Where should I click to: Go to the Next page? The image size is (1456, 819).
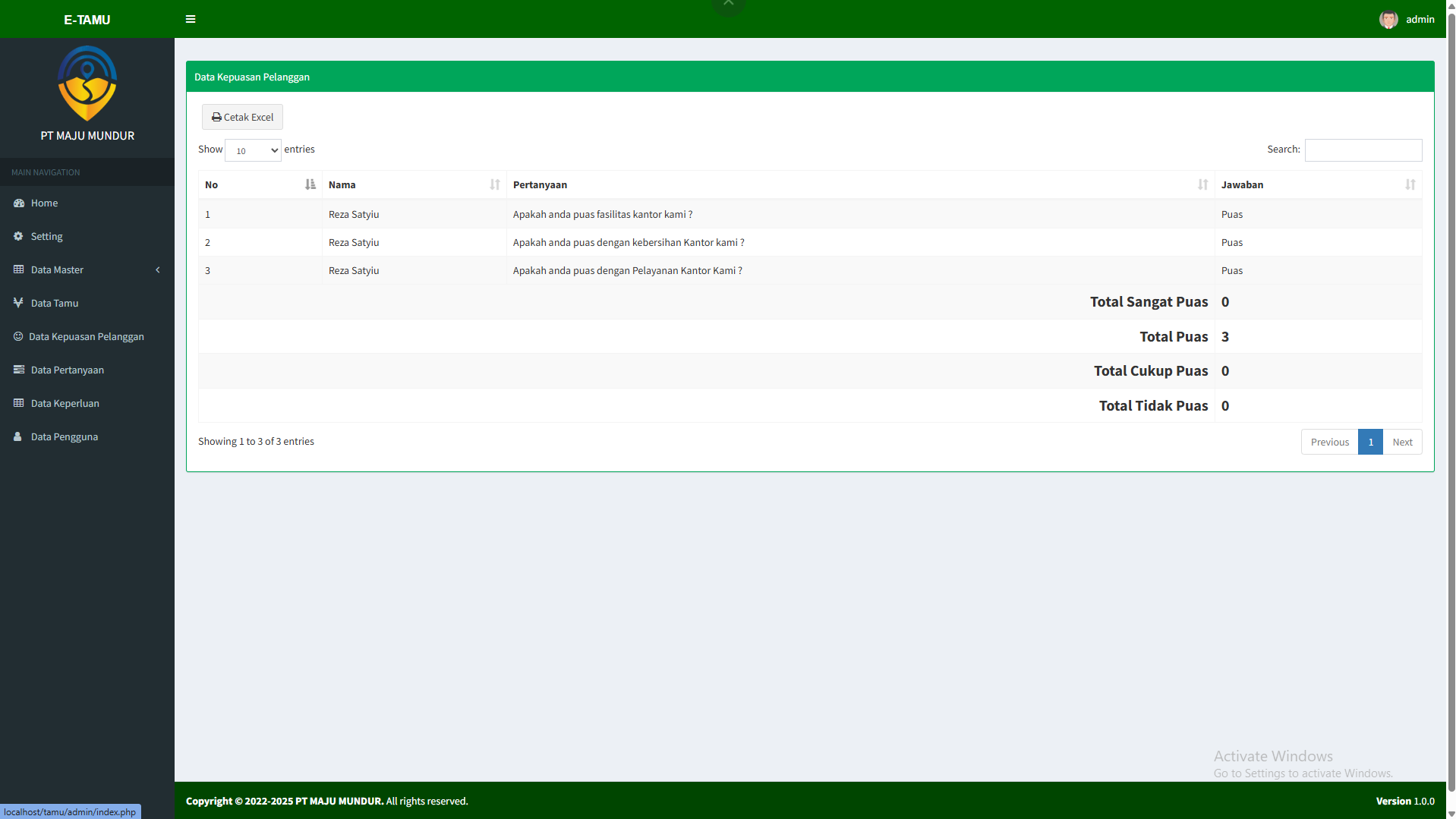coord(1402,442)
